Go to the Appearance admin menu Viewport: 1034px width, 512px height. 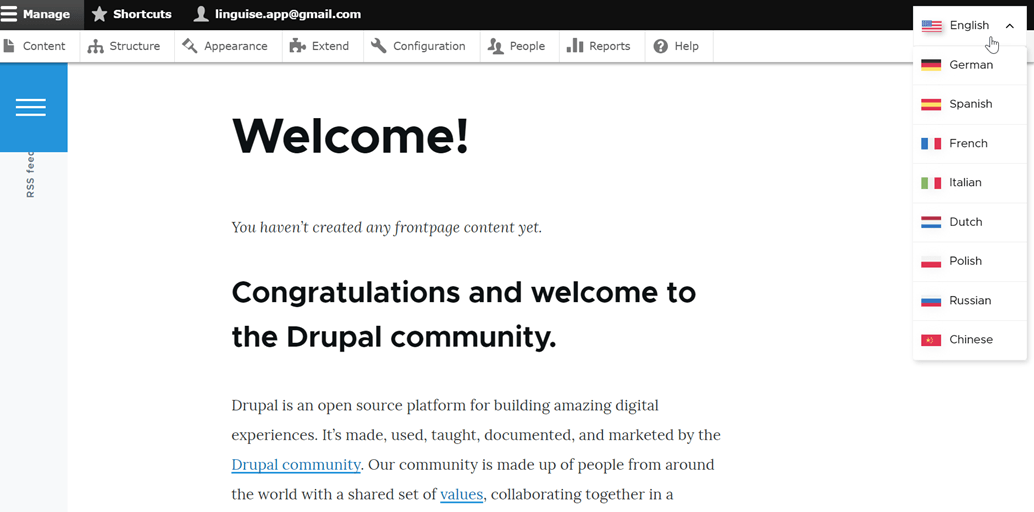point(228,46)
